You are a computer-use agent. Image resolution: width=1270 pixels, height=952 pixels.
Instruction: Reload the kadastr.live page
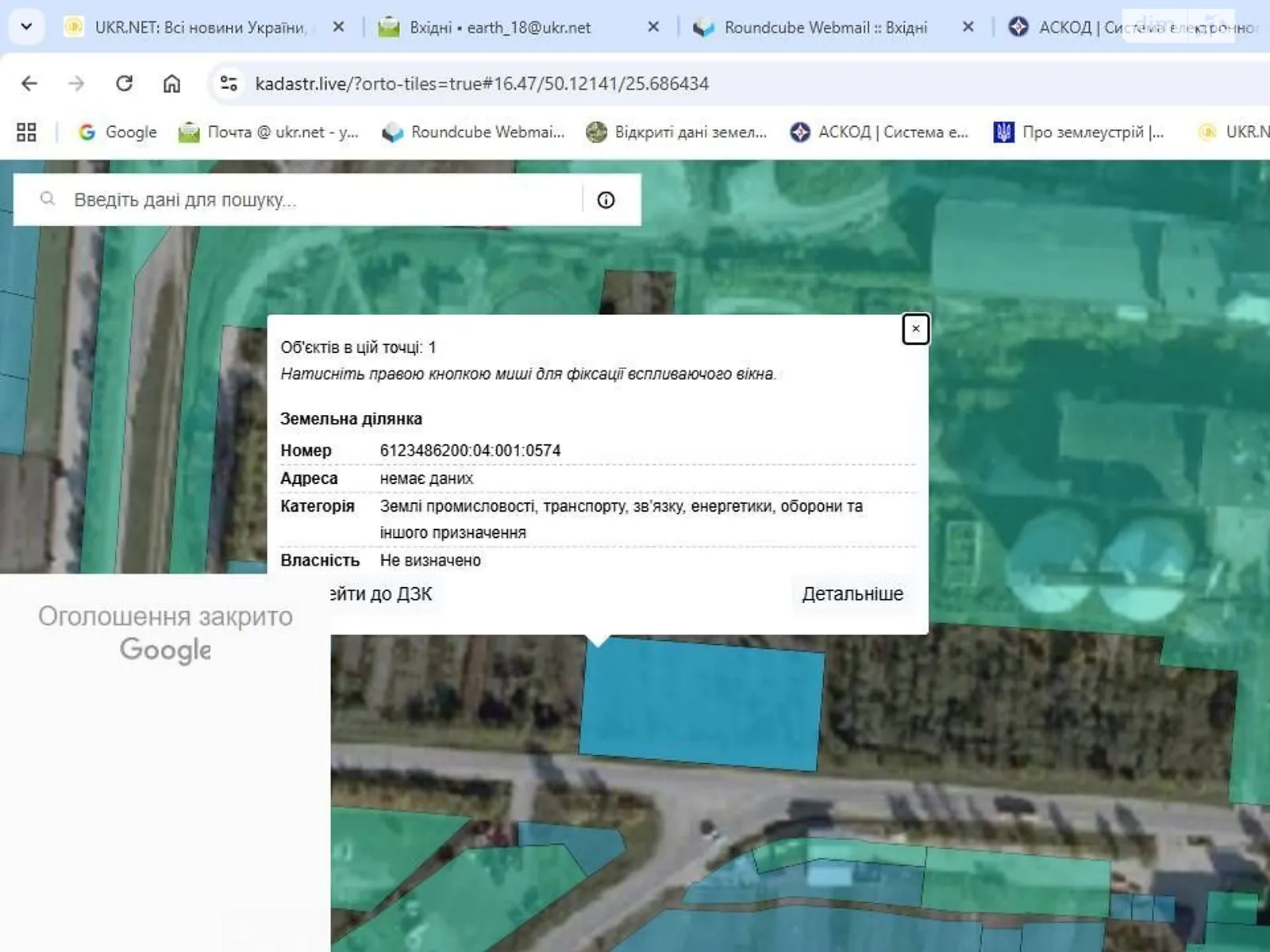(x=124, y=83)
